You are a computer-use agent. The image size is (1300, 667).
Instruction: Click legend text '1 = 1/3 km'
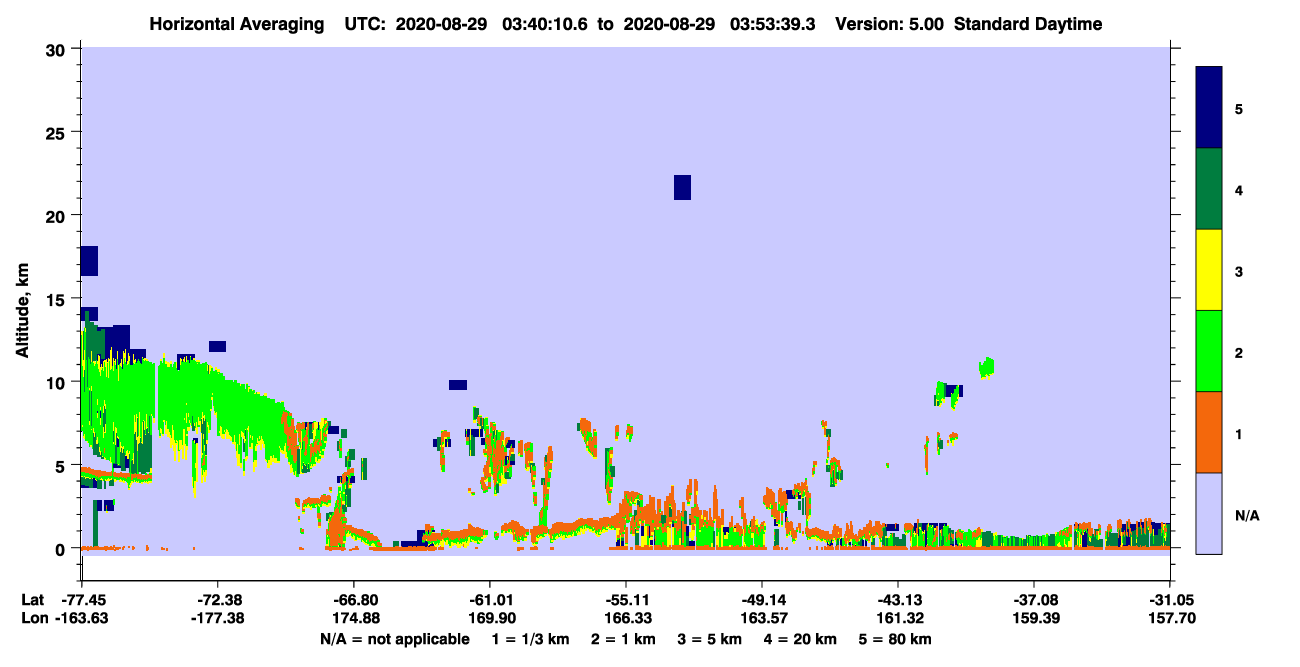click(x=531, y=639)
